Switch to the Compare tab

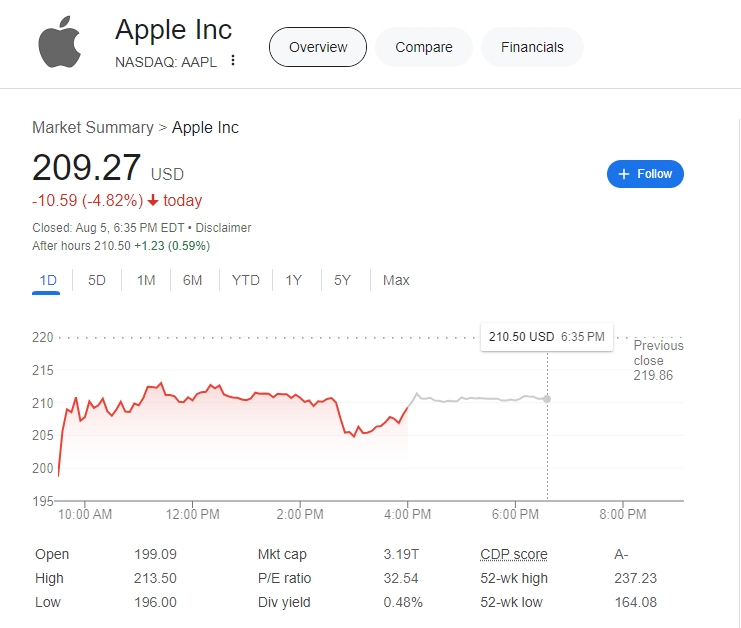click(x=424, y=47)
